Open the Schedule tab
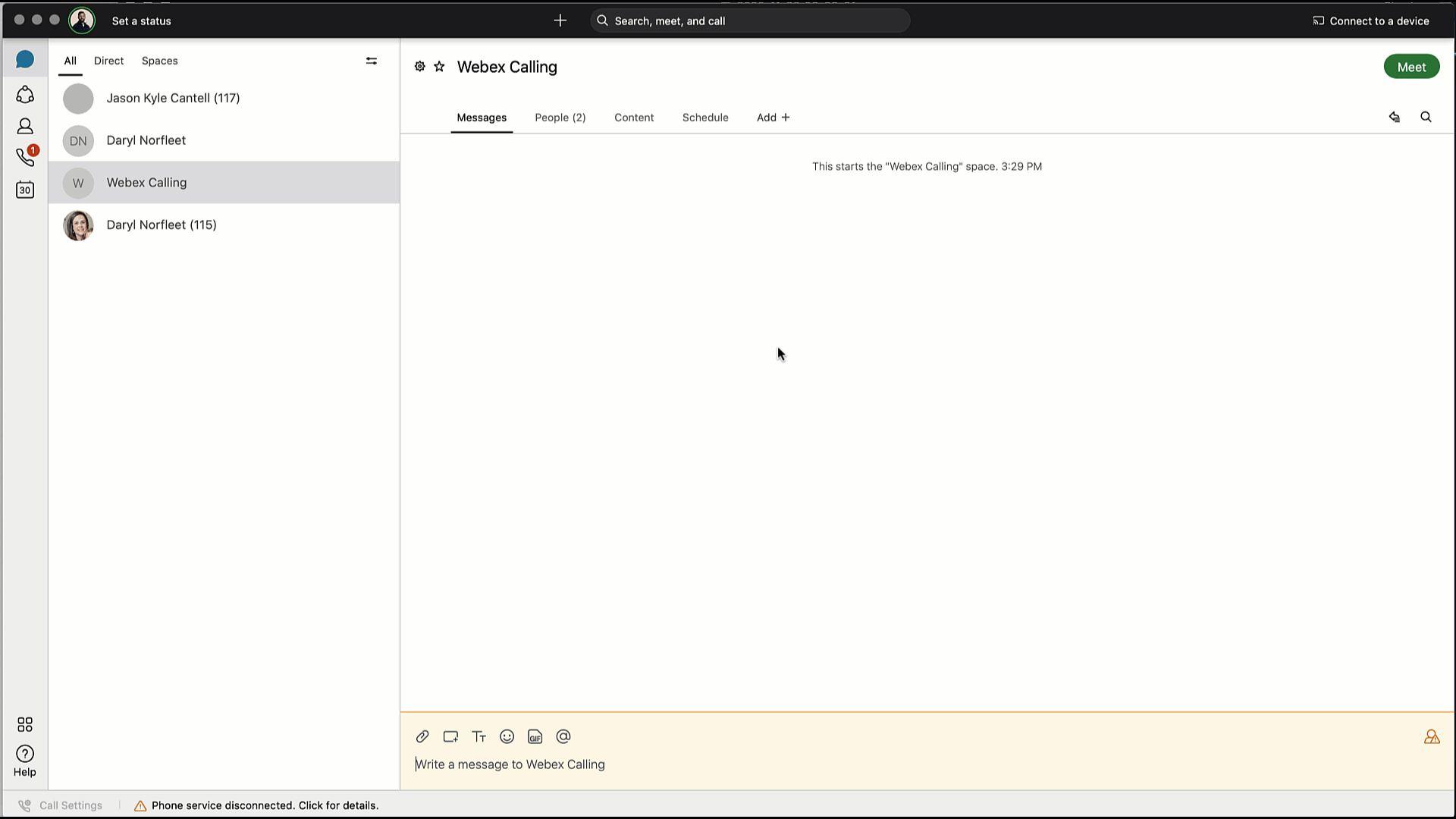Viewport: 1456px width, 819px height. (705, 118)
